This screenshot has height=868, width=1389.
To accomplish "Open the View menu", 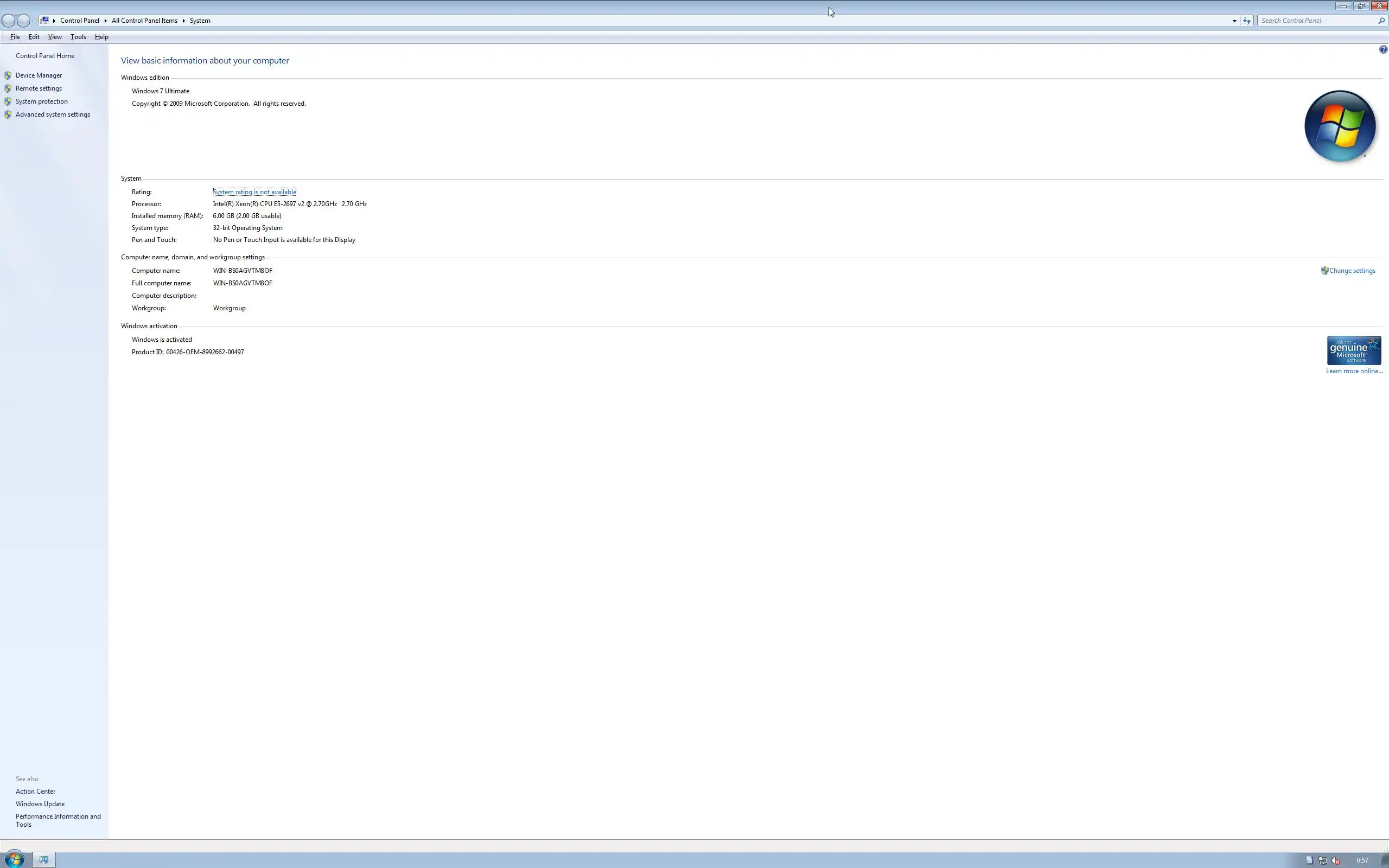I will click(x=54, y=37).
